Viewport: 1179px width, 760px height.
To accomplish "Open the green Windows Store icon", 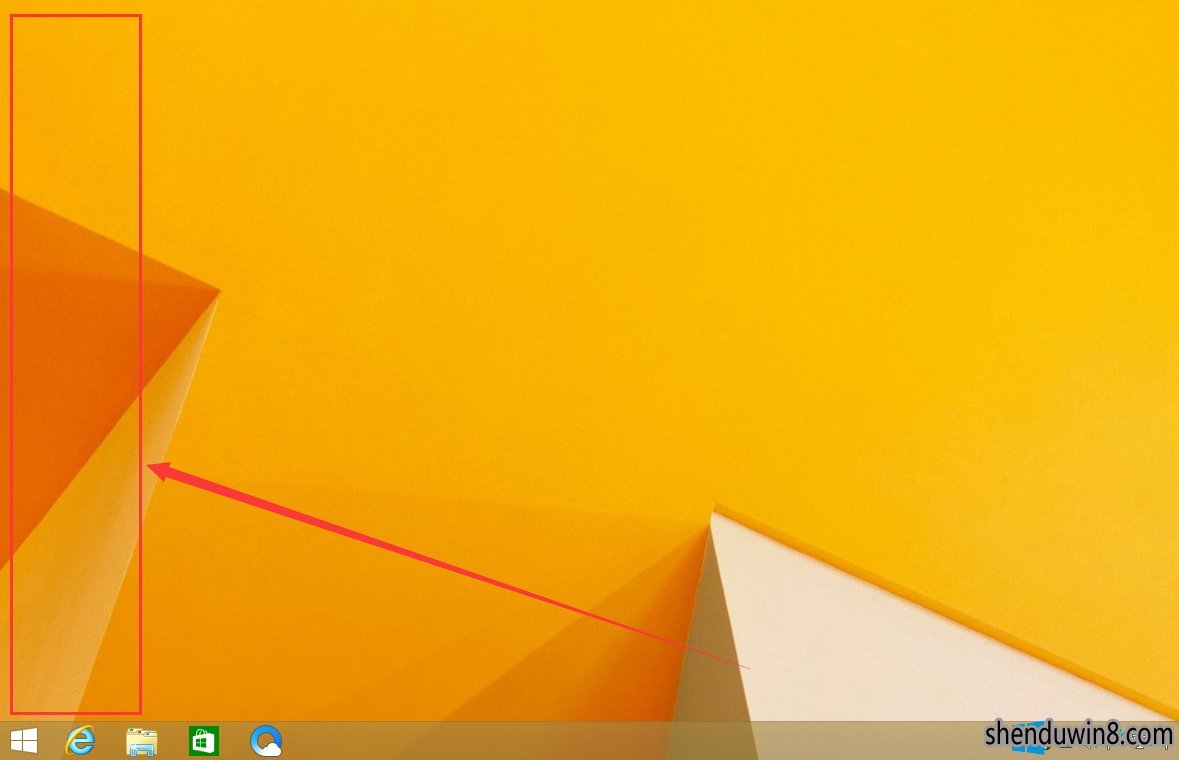I will [x=204, y=741].
